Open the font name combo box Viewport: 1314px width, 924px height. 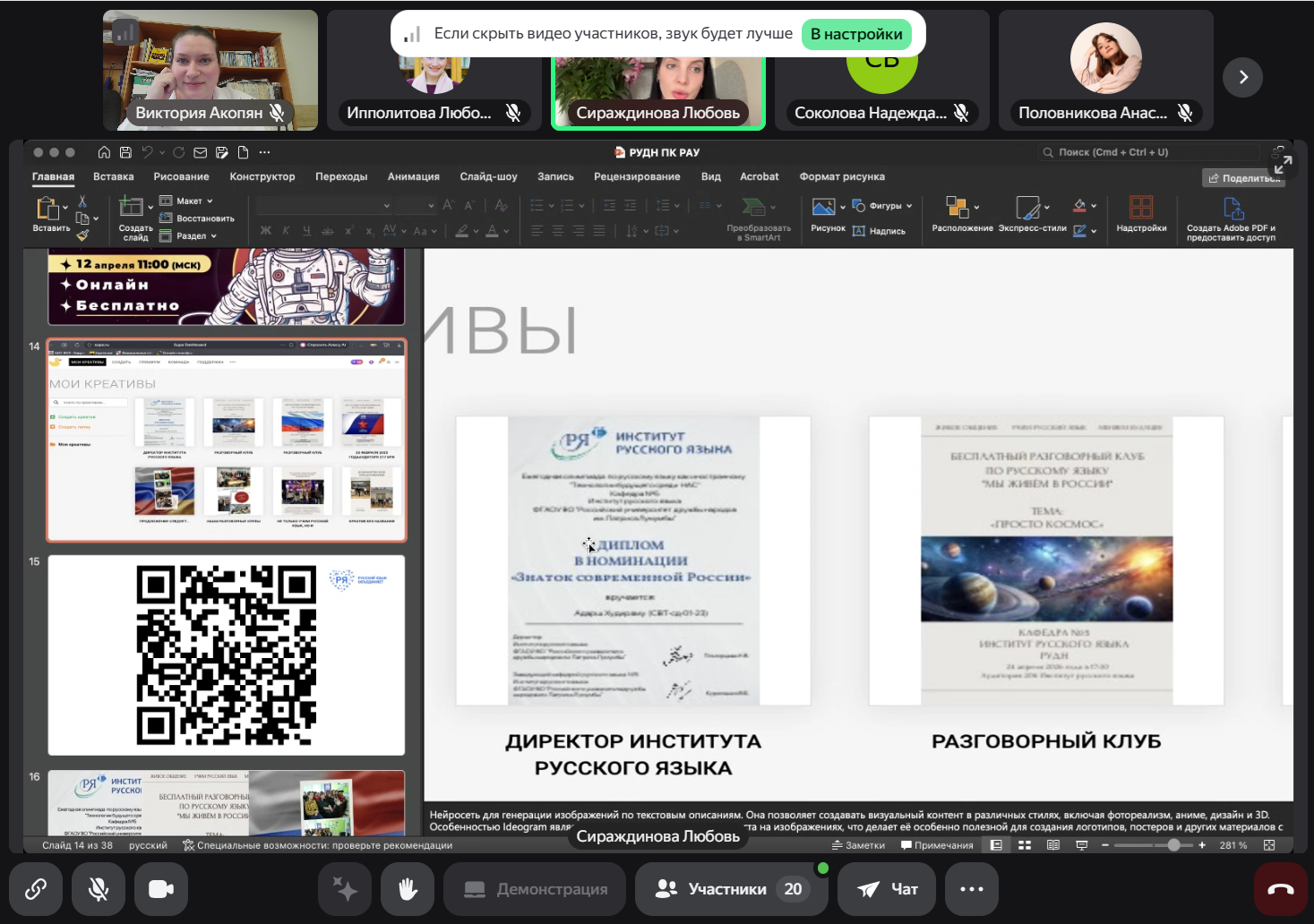pos(324,206)
